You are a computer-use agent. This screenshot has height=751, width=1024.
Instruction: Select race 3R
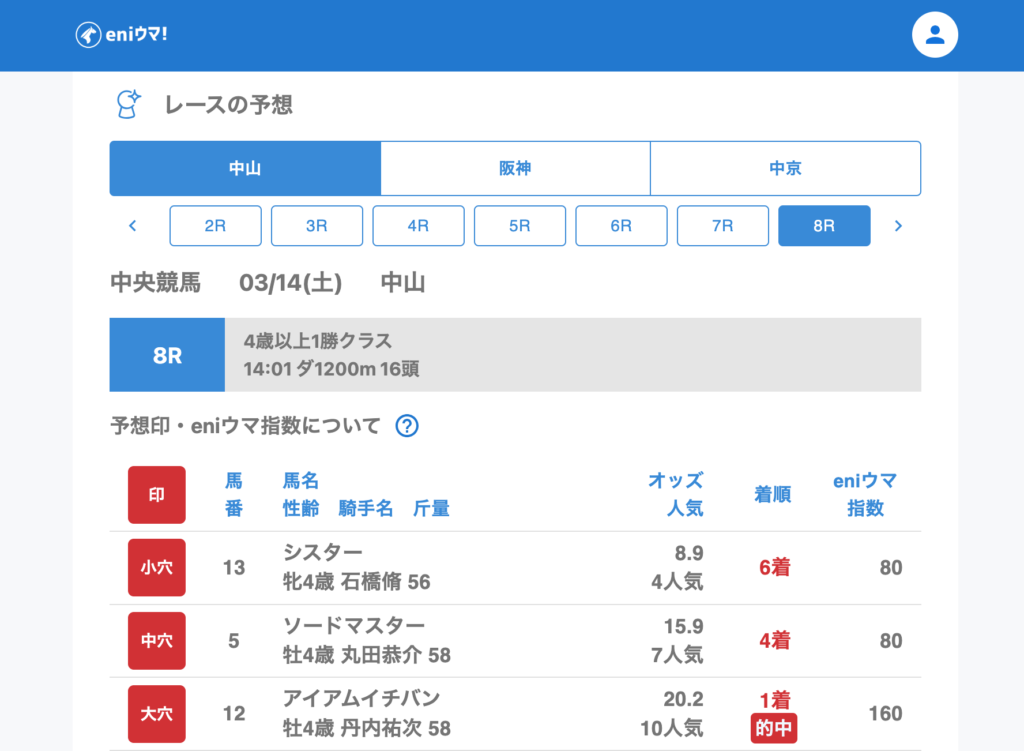point(317,226)
